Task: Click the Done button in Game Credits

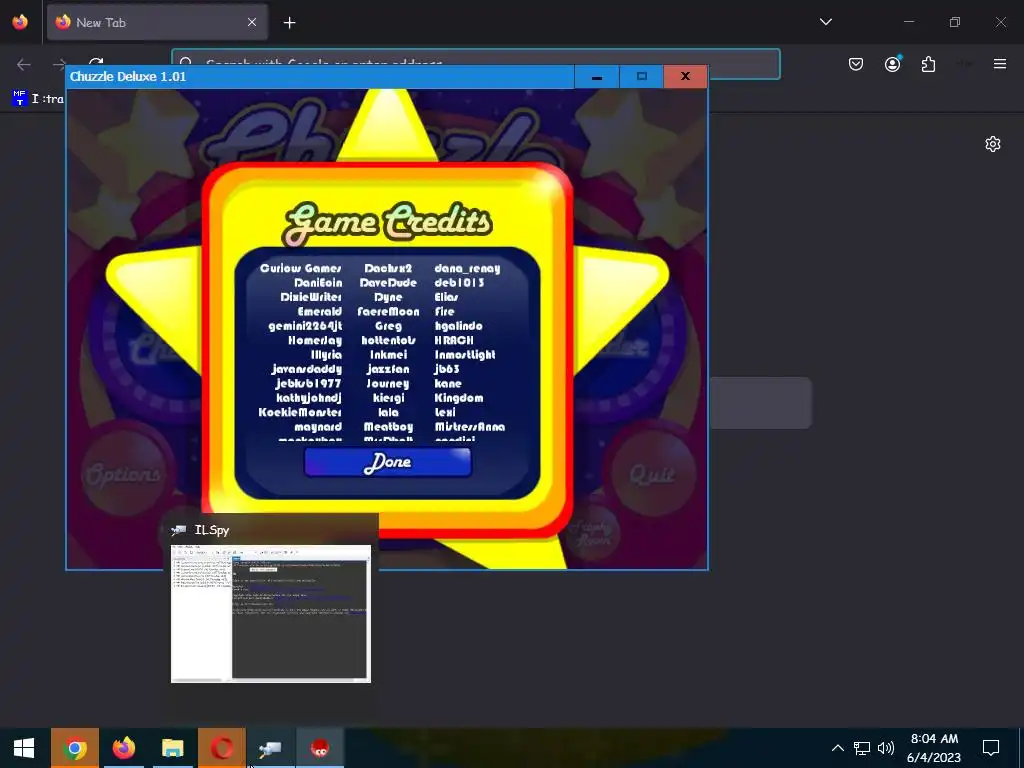Action: coord(387,462)
